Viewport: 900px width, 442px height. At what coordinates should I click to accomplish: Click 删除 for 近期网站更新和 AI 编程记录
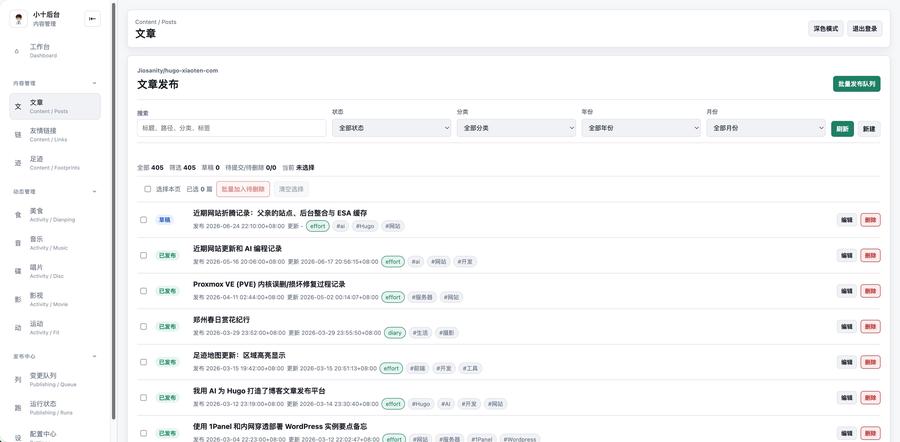coord(870,255)
